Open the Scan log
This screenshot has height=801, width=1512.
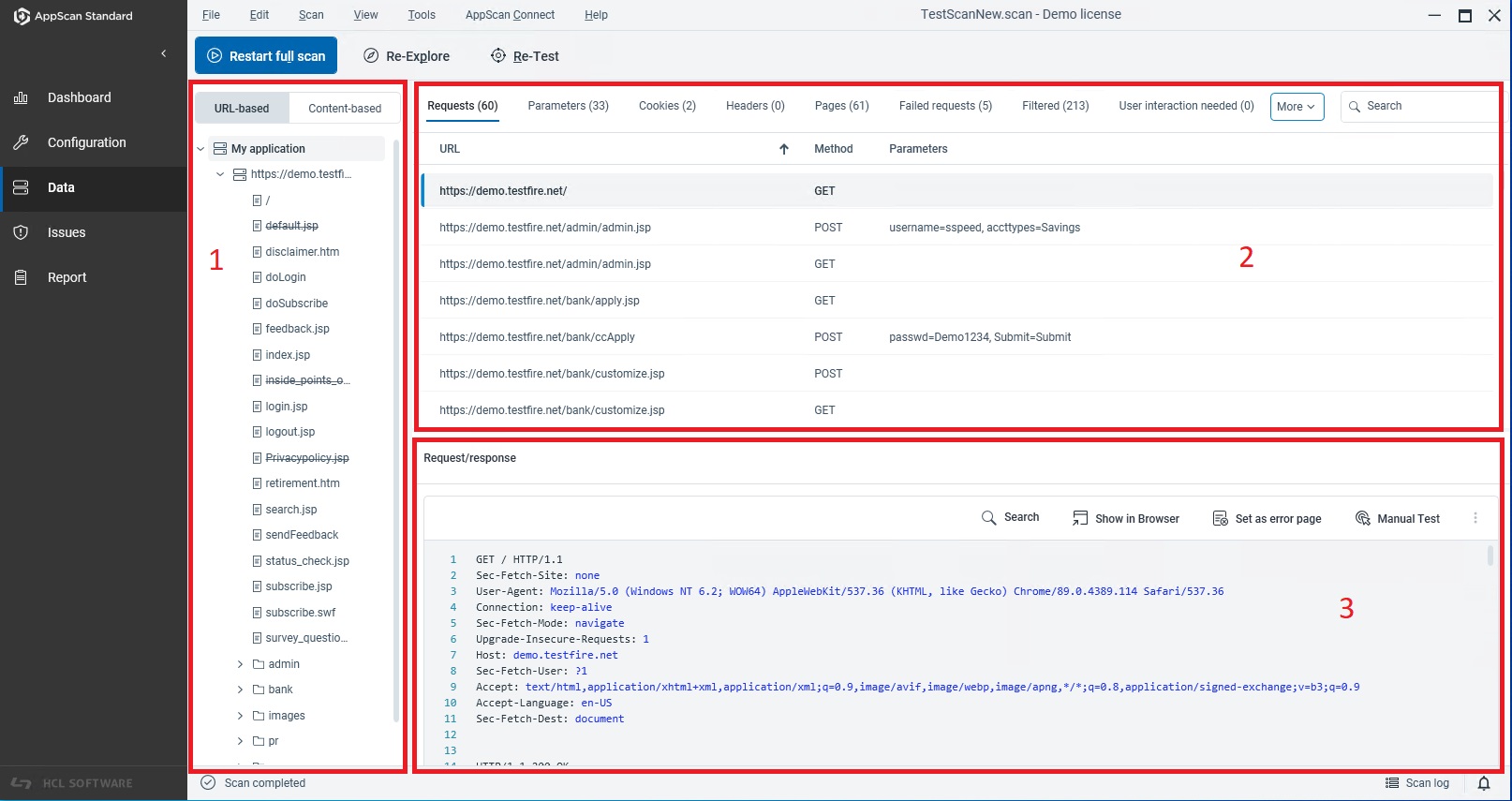(1417, 783)
